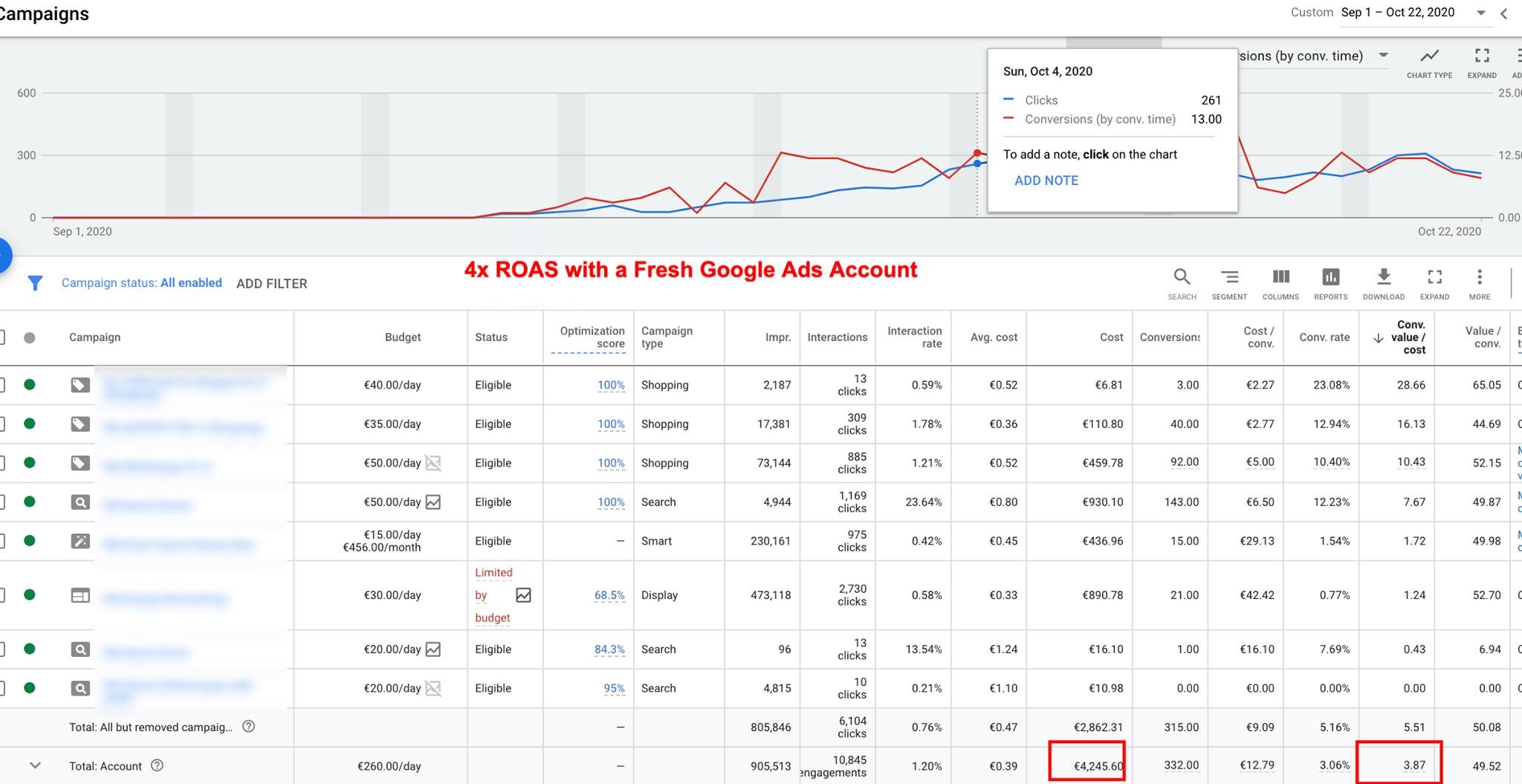
Task: Sort by the Conv. rate column header
Action: pos(1324,337)
